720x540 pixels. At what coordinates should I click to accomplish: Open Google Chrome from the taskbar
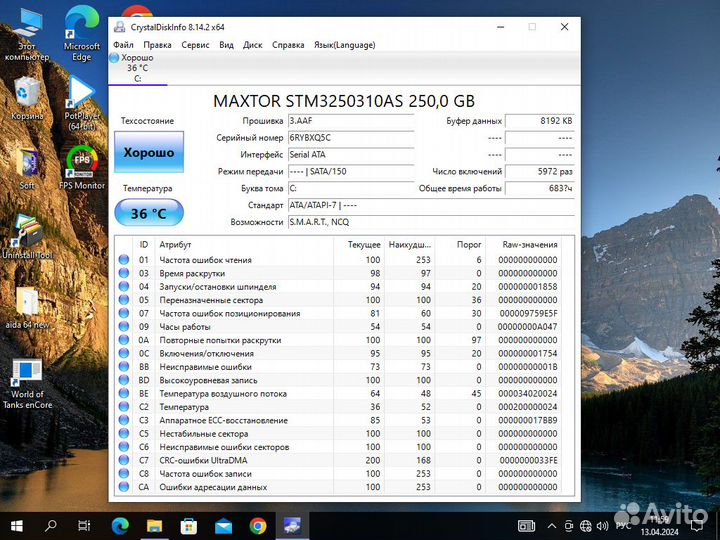[258, 526]
